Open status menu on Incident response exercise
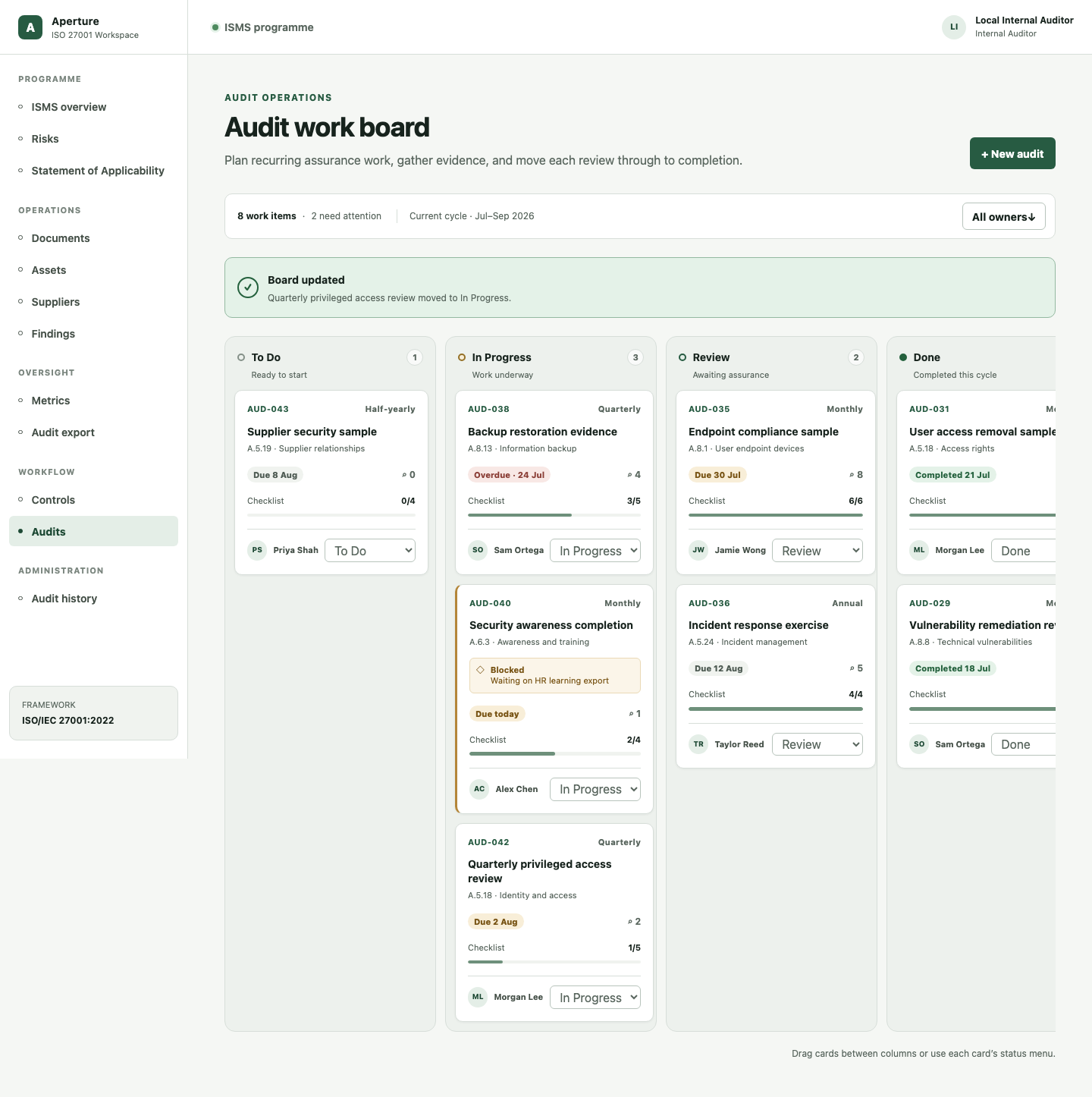 tap(817, 744)
